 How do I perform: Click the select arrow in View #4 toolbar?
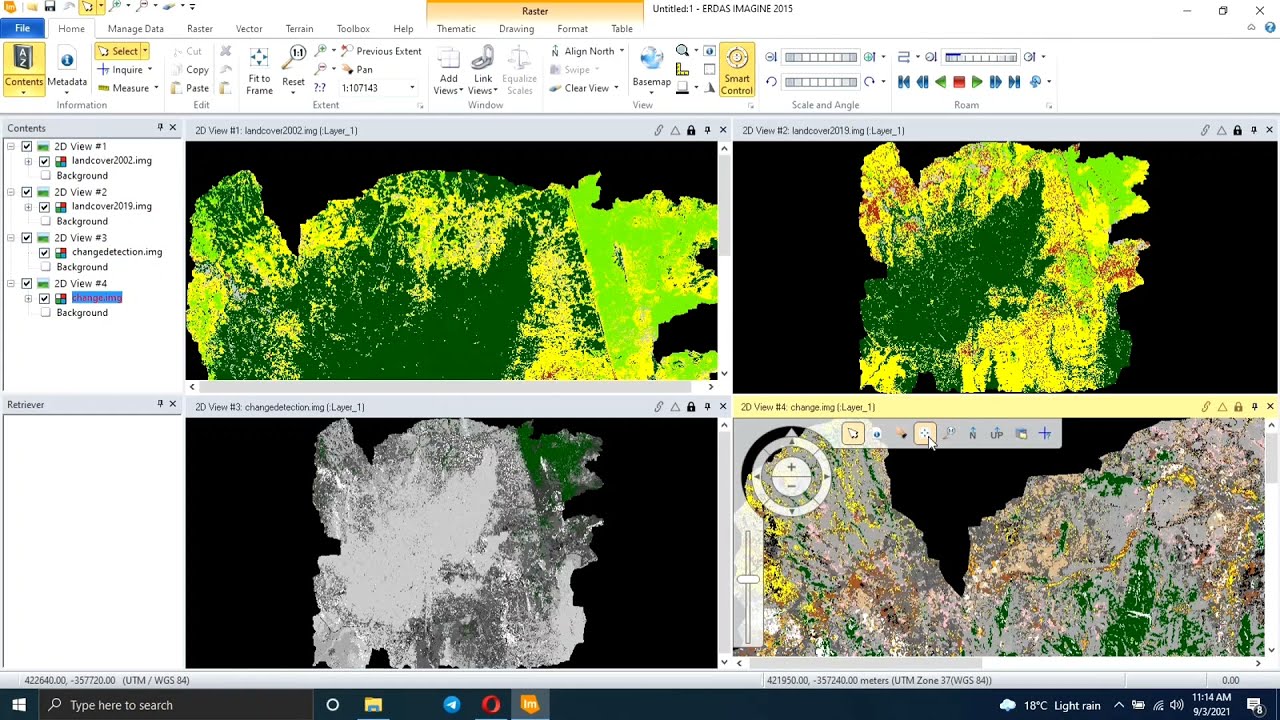click(852, 434)
